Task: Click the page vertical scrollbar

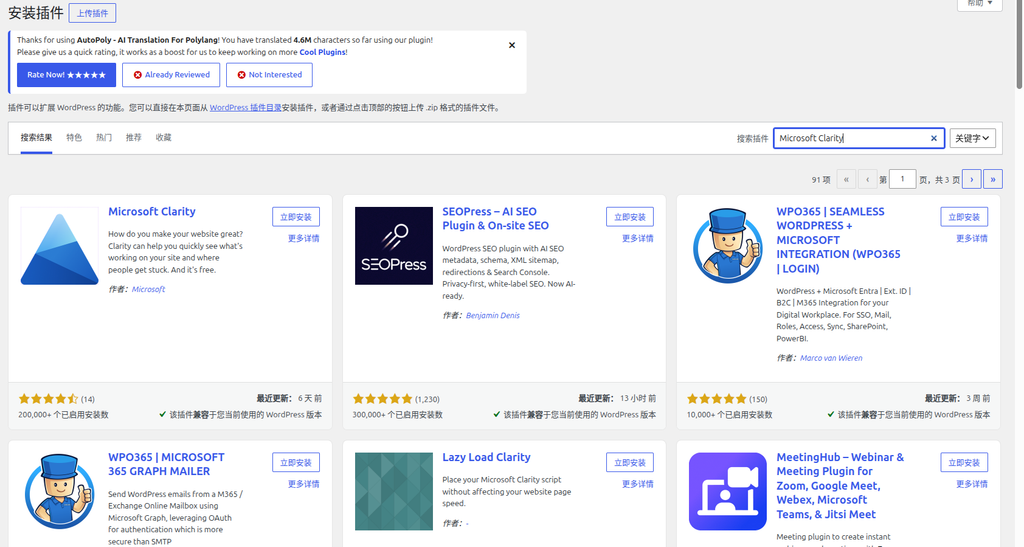Action: [x=1019, y=44]
